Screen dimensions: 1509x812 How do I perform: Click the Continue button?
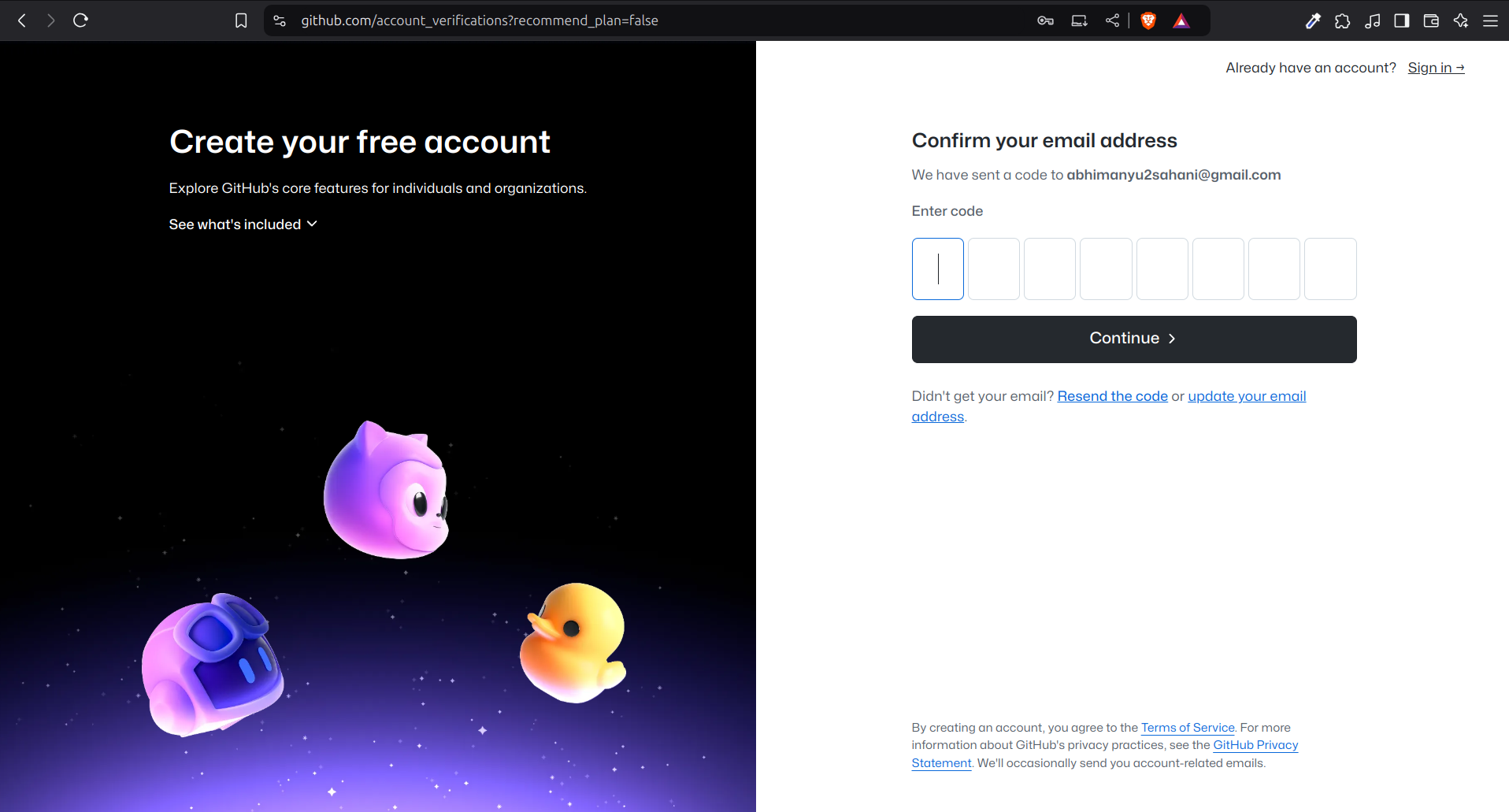1134,339
